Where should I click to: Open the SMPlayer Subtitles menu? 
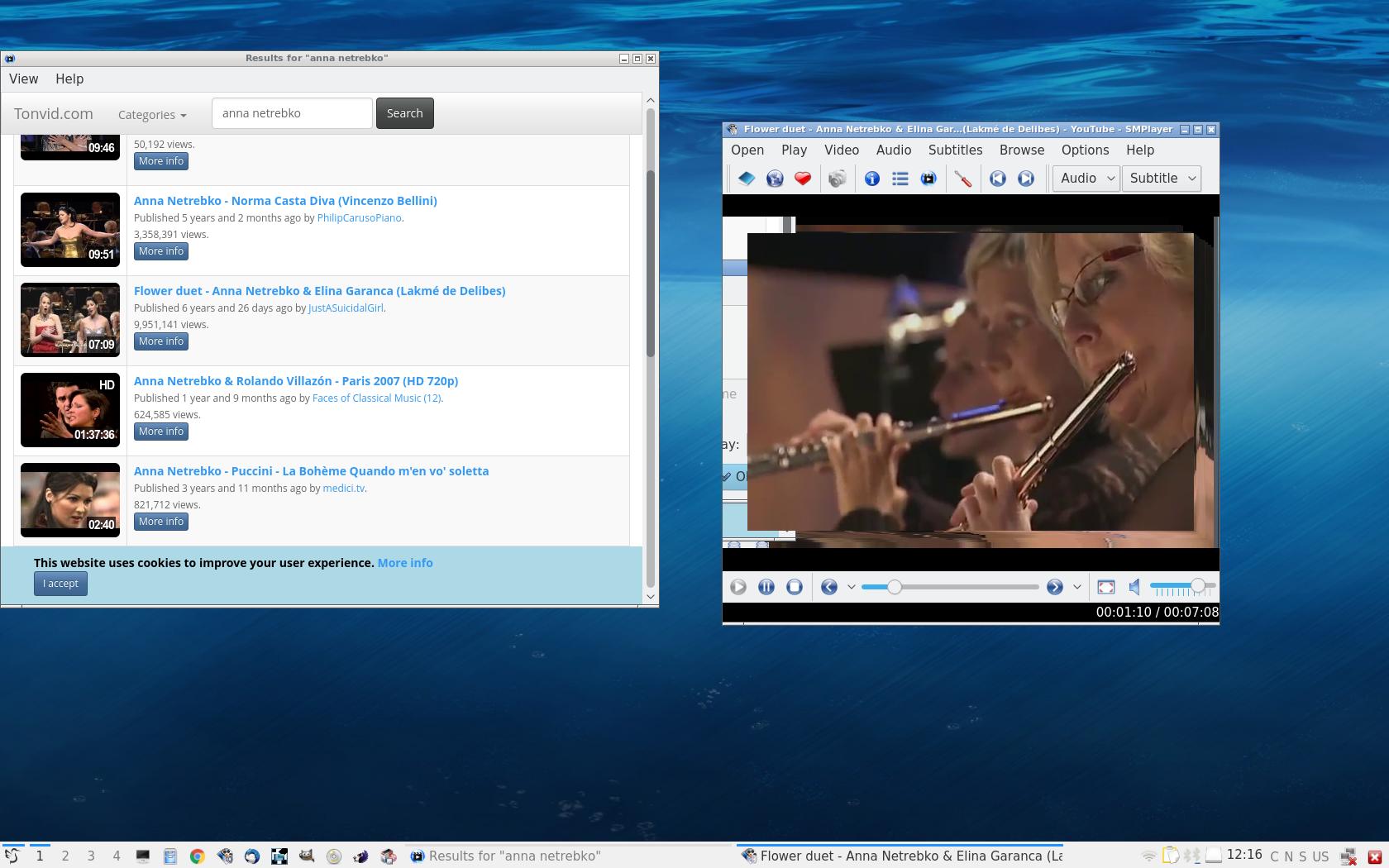click(x=955, y=150)
